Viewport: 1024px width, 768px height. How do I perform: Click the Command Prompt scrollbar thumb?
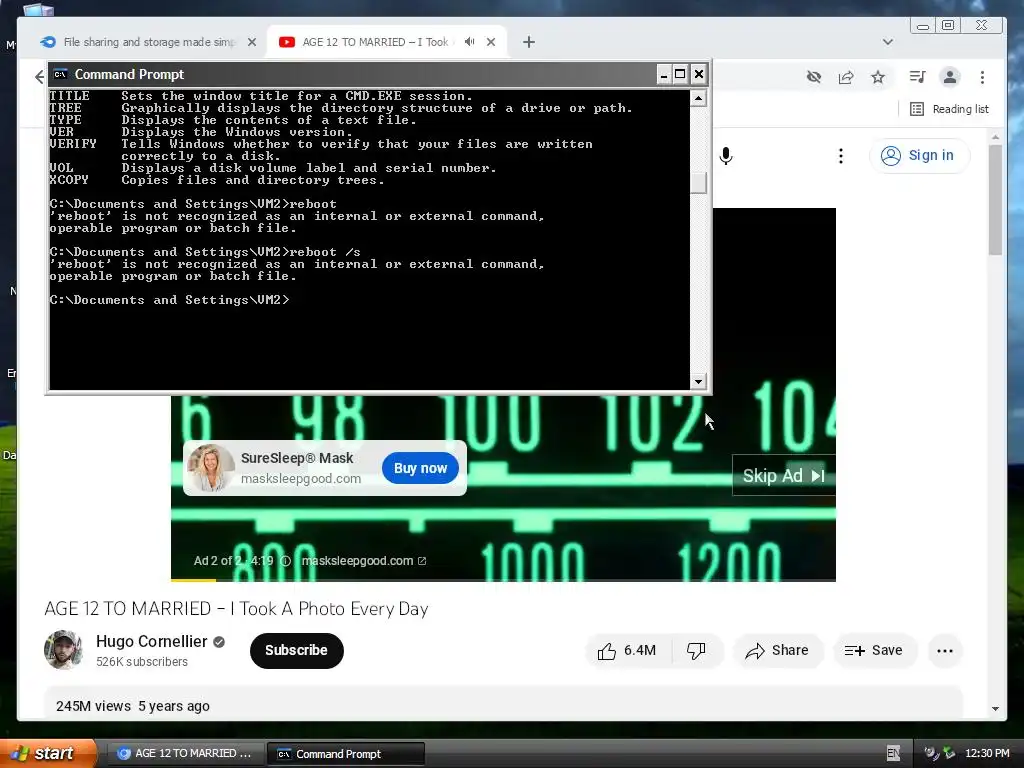[x=699, y=183]
